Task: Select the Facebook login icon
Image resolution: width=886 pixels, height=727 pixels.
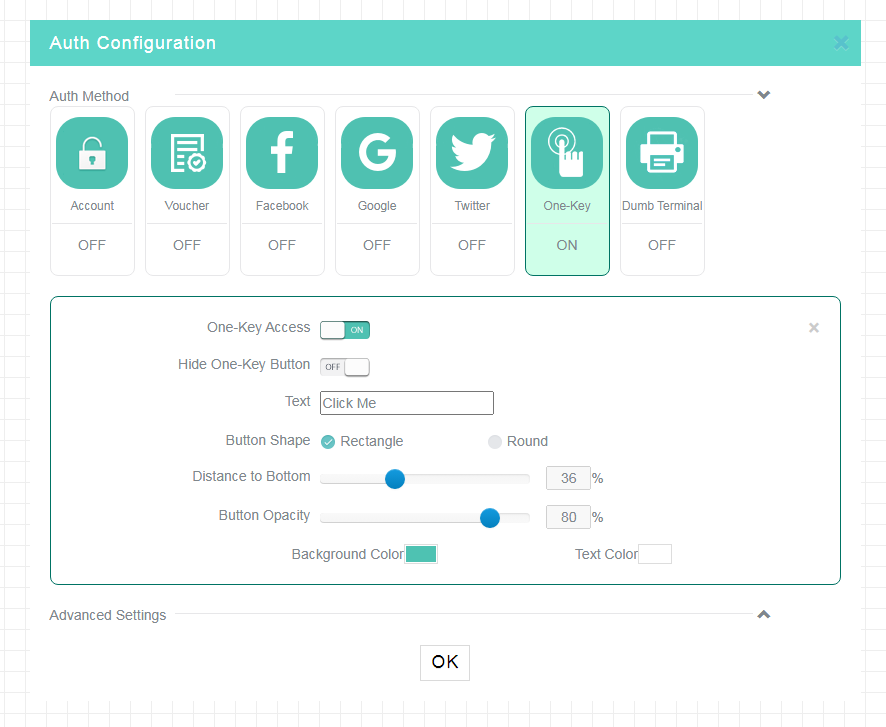Action: [x=282, y=153]
